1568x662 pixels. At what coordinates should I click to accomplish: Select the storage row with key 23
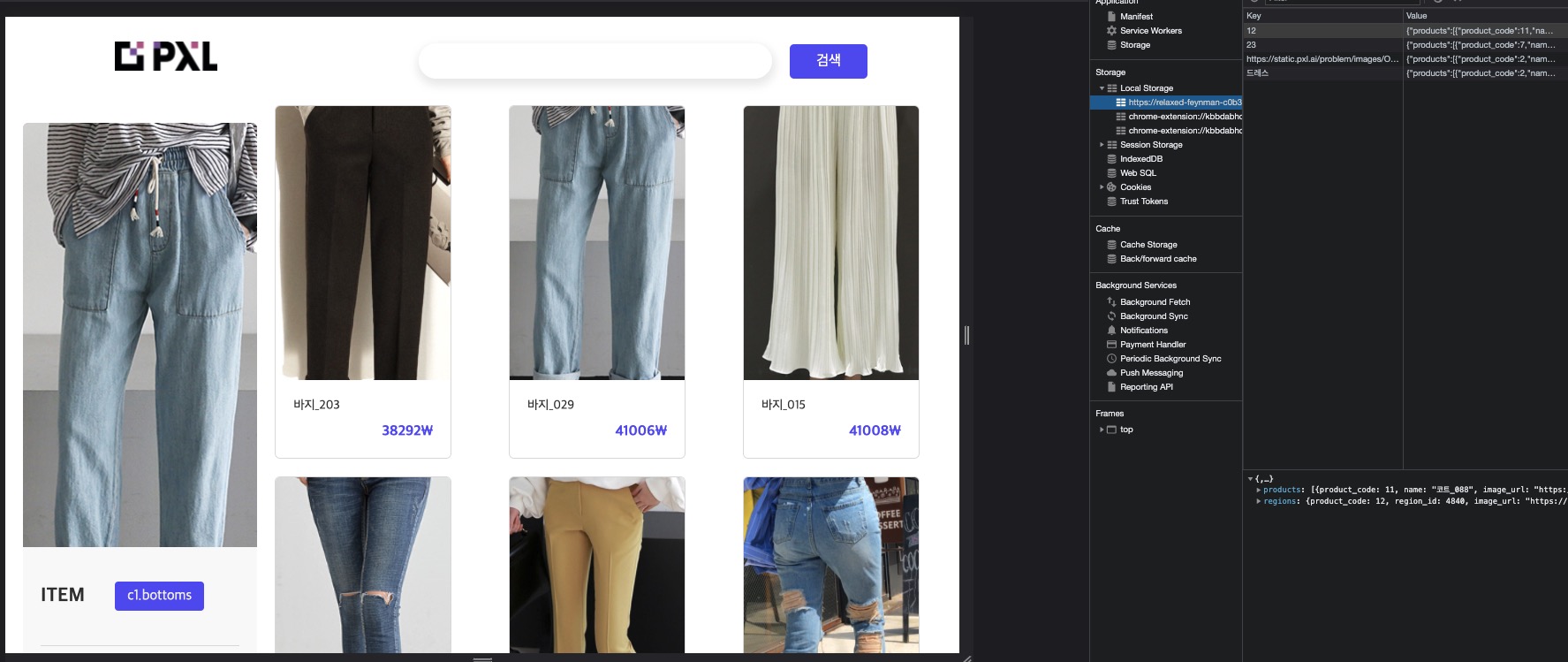1321,45
